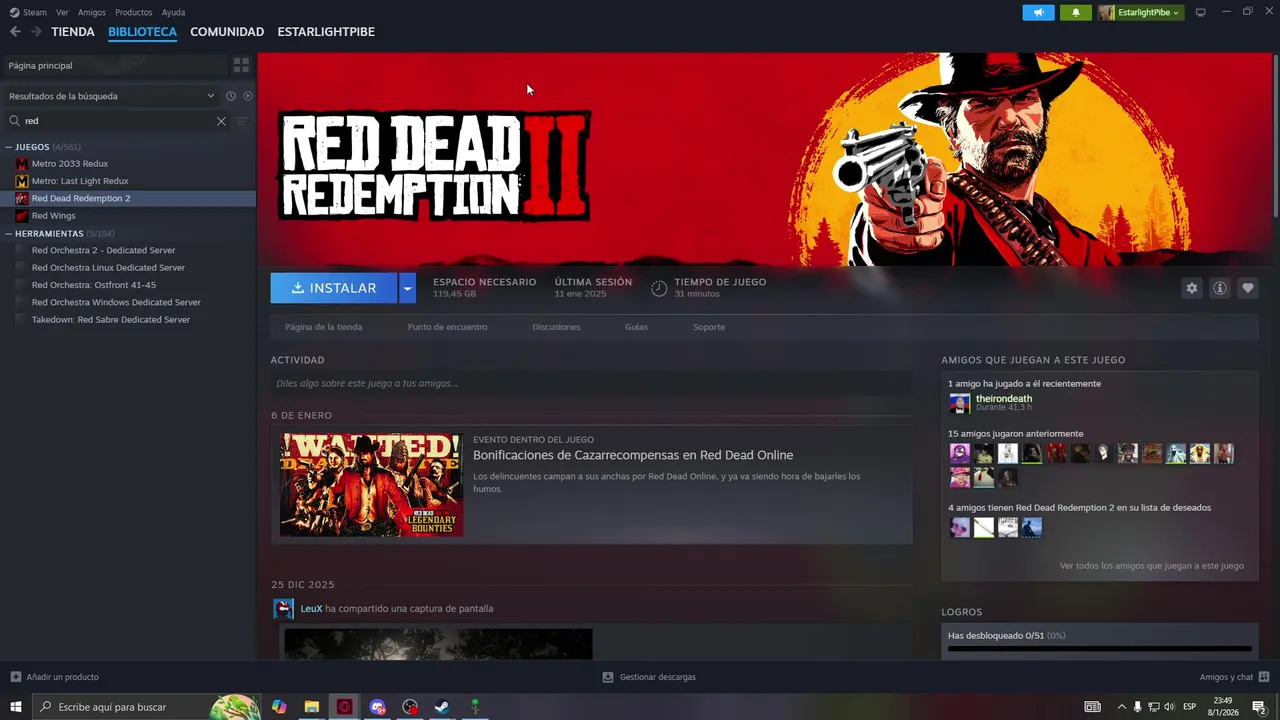The height and width of the screenshot is (720, 1280).
Task: Click the library search field
Action: pos(116,121)
